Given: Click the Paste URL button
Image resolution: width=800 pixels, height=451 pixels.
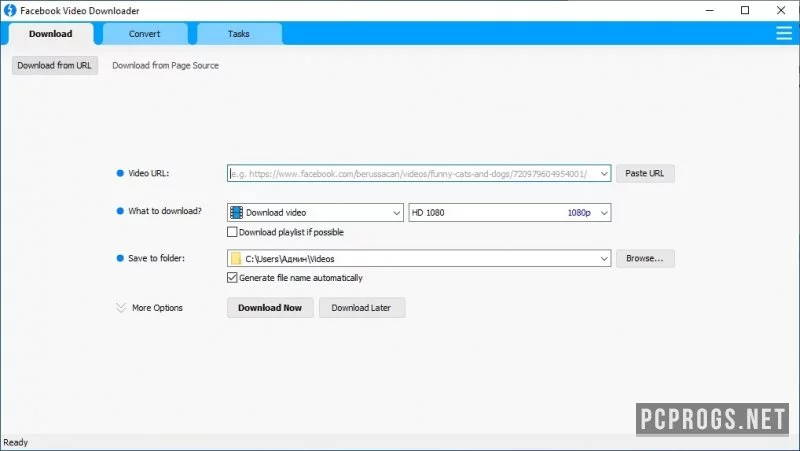Looking at the screenshot, I should click(x=645, y=173).
